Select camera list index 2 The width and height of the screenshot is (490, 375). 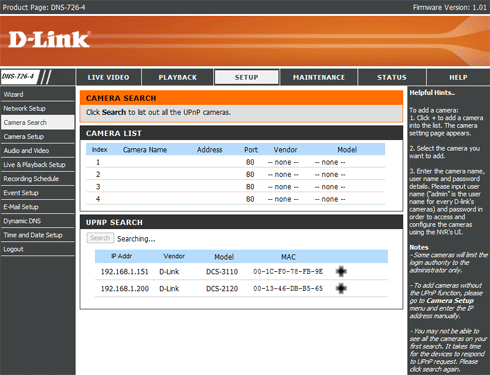(x=98, y=174)
